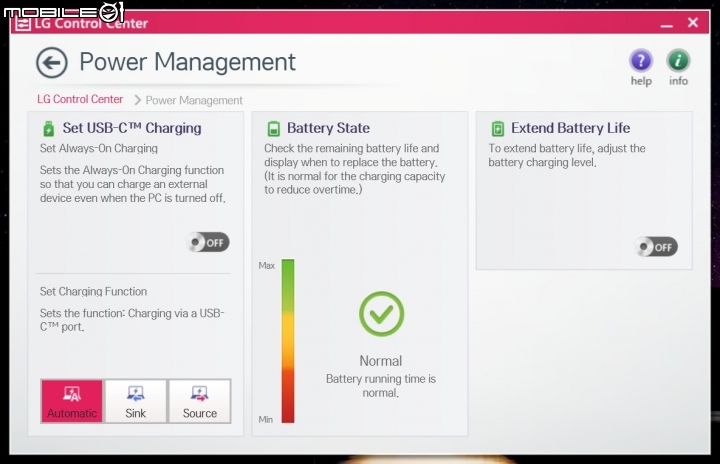Click 'To extend battery life' description

pyautogui.click(x=567, y=155)
